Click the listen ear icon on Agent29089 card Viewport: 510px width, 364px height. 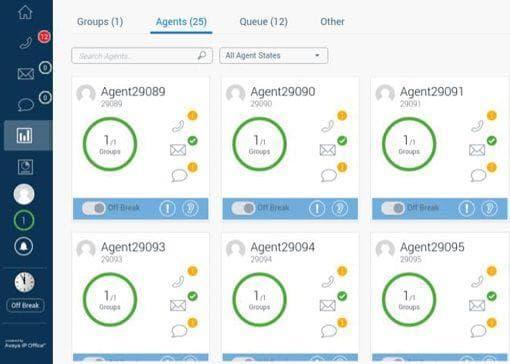(x=190, y=209)
